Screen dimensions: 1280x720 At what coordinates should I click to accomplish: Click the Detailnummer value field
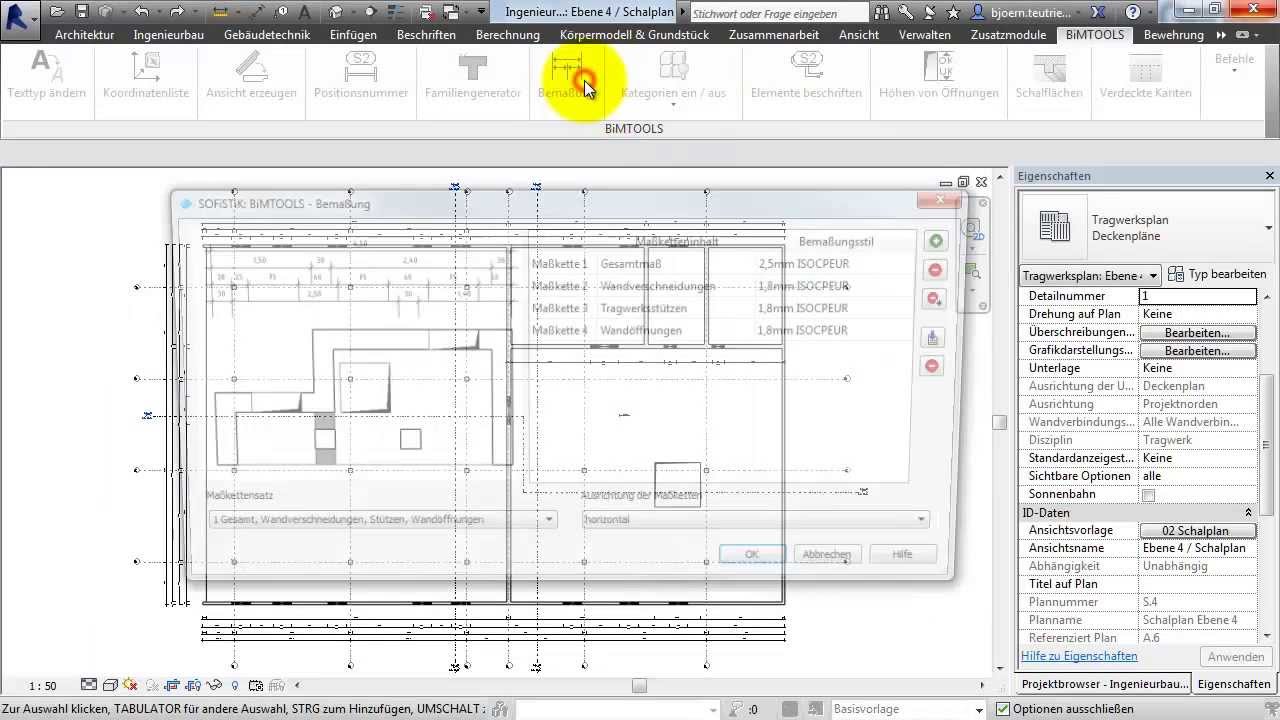pyautogui.click(x=1198, y=296)
